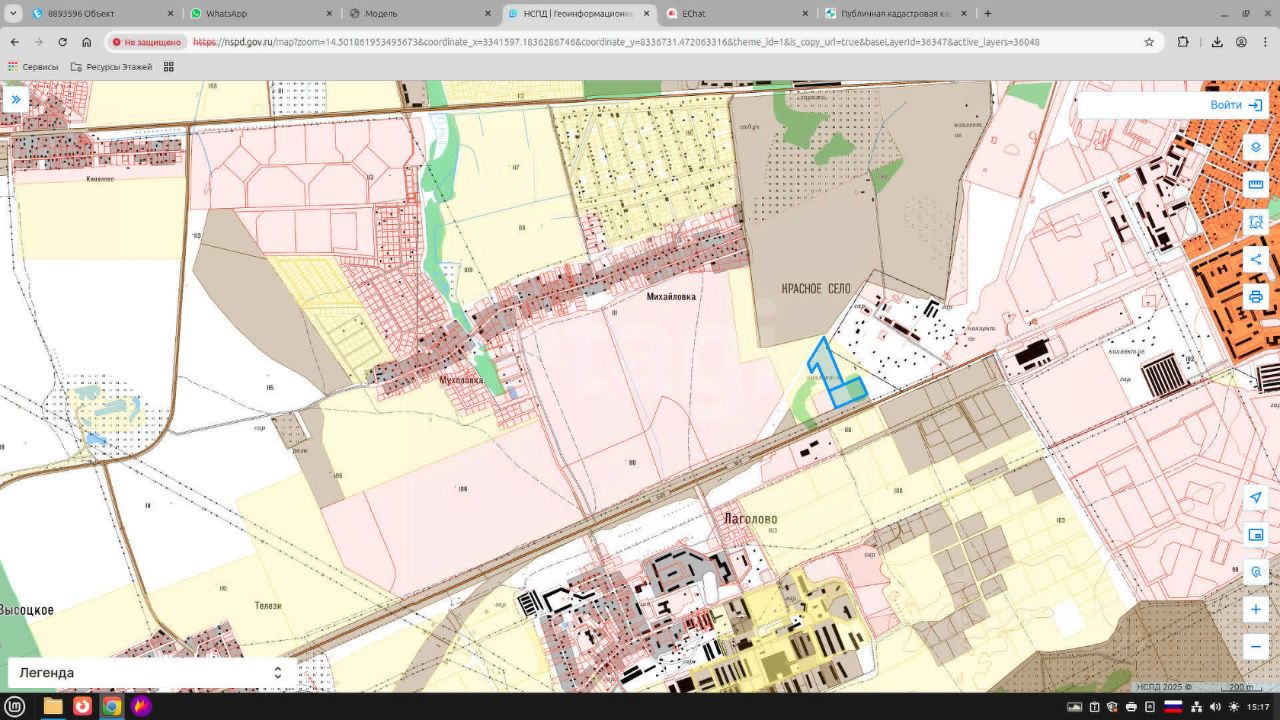
Task: Zoom out with the minus button
Action: (1256, 646)
